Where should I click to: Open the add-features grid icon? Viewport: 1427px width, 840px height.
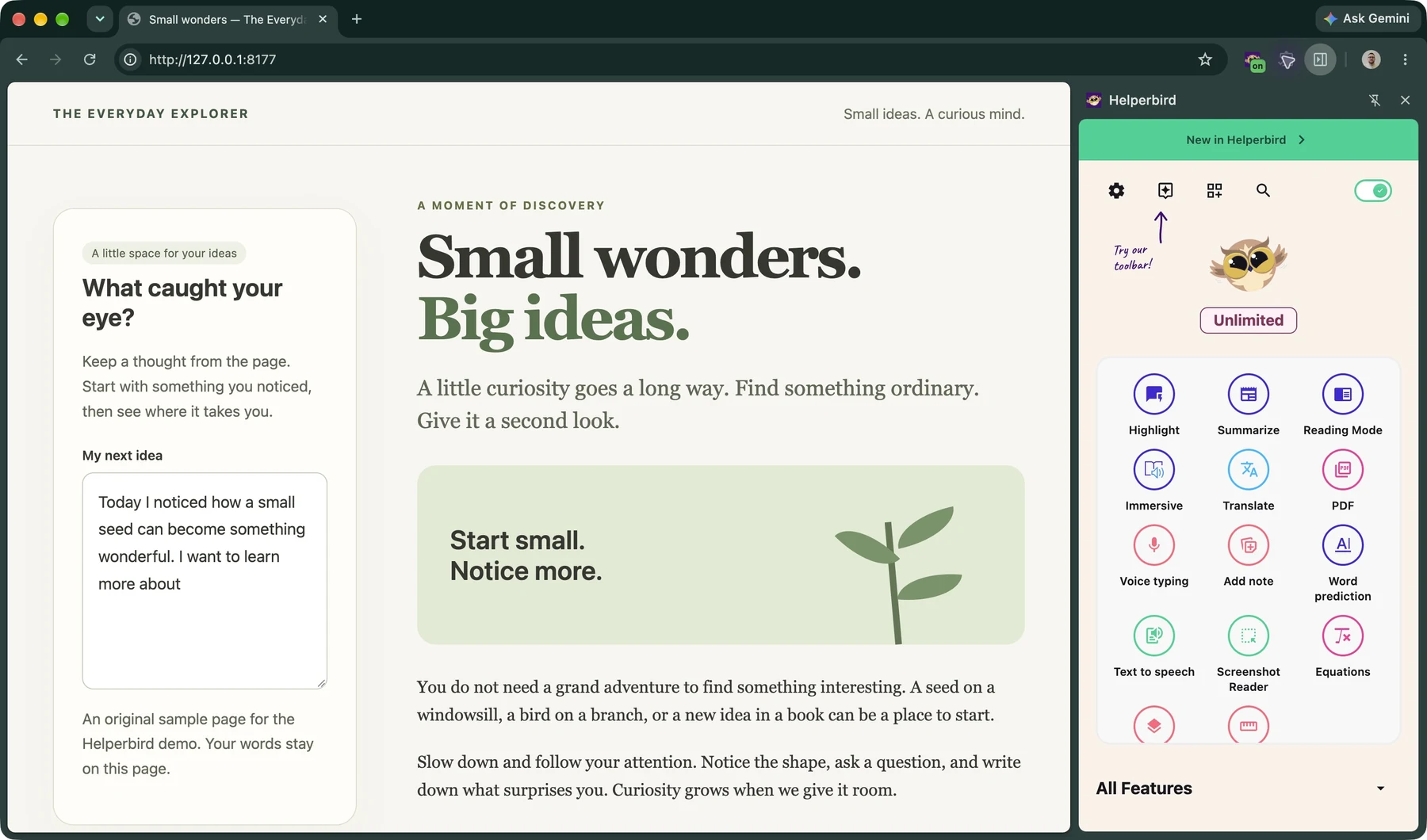pos(1215,190)
